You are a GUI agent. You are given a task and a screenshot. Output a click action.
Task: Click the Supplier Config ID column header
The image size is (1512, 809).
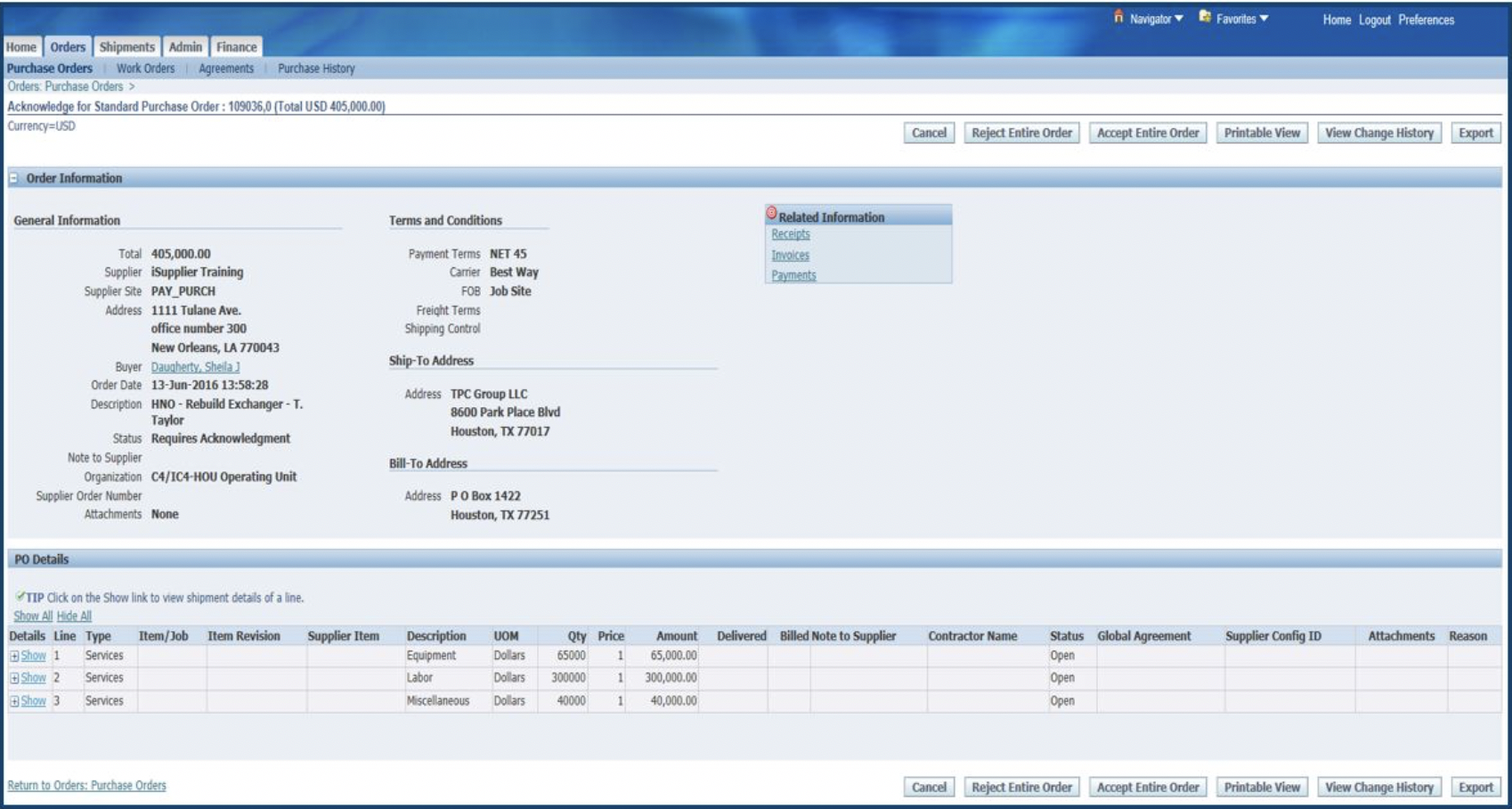(x=1273, y=636)
